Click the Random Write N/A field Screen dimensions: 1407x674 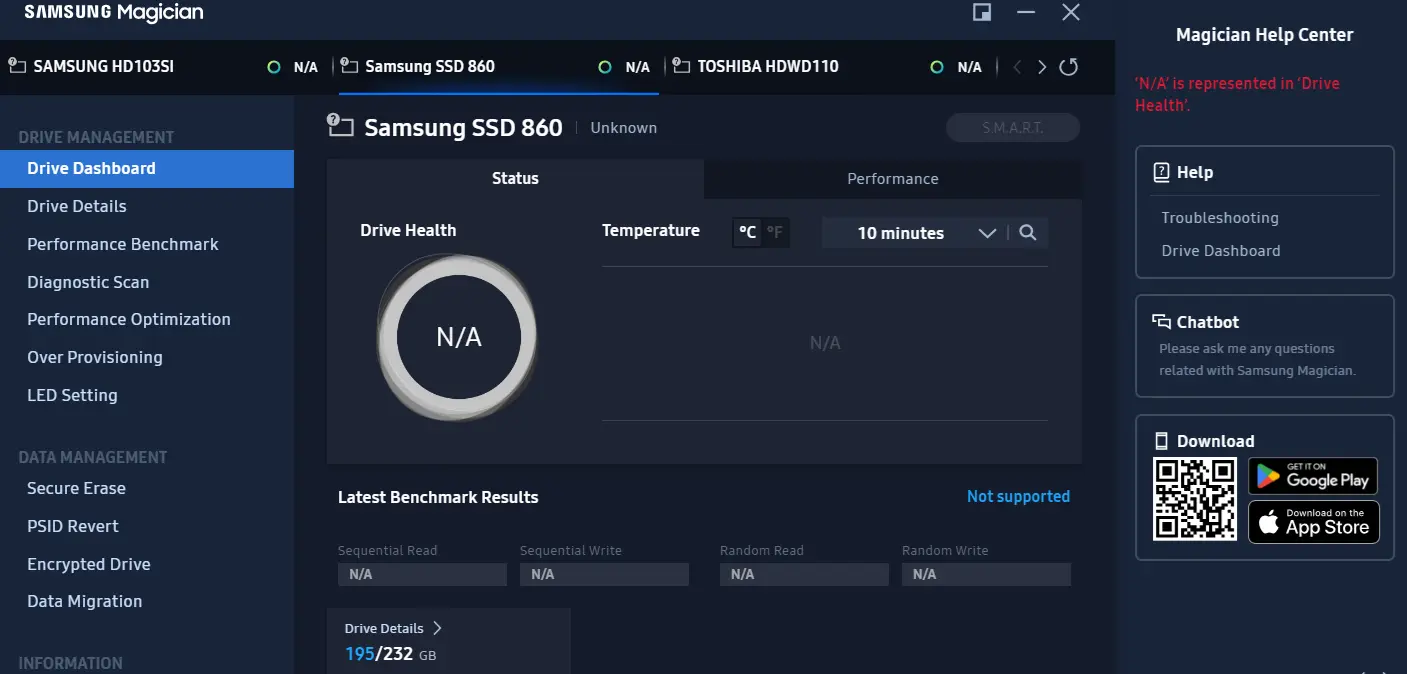pos(986,574)
